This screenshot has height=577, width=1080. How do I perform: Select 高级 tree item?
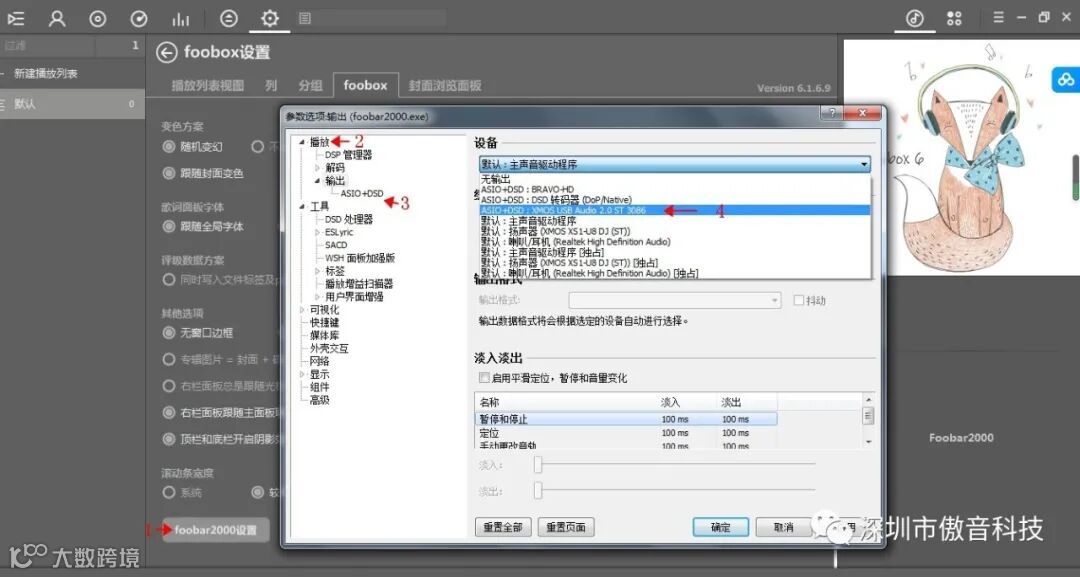click(320, 400)
